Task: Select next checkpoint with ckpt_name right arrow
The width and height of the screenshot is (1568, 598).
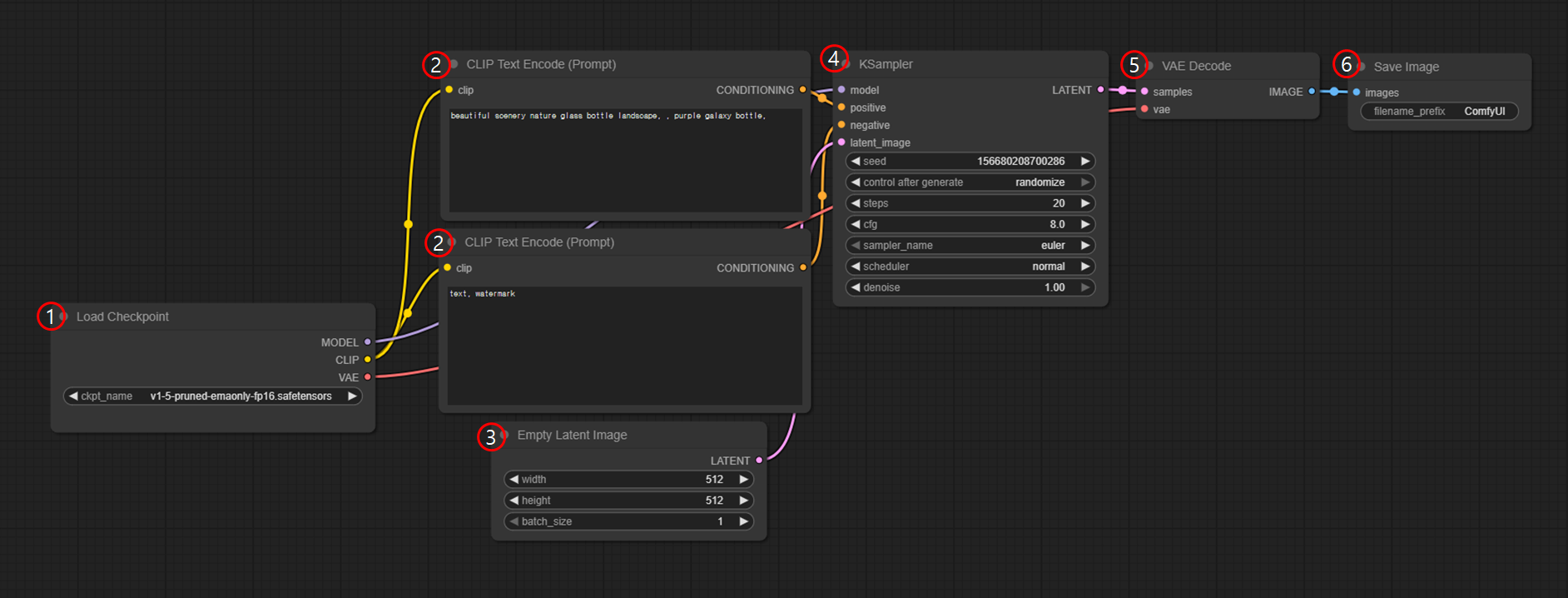Action: click(x=352, y=396)
